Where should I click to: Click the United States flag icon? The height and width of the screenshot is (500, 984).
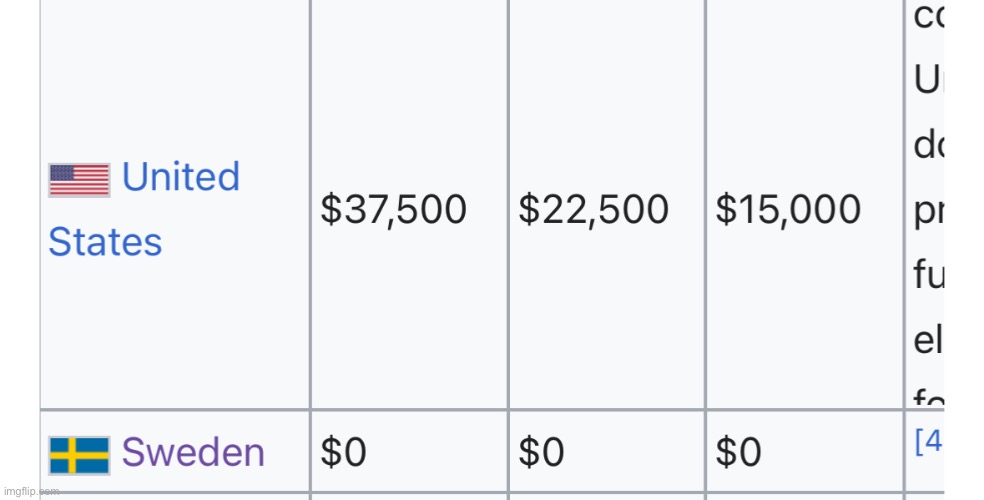coord(79,180)
